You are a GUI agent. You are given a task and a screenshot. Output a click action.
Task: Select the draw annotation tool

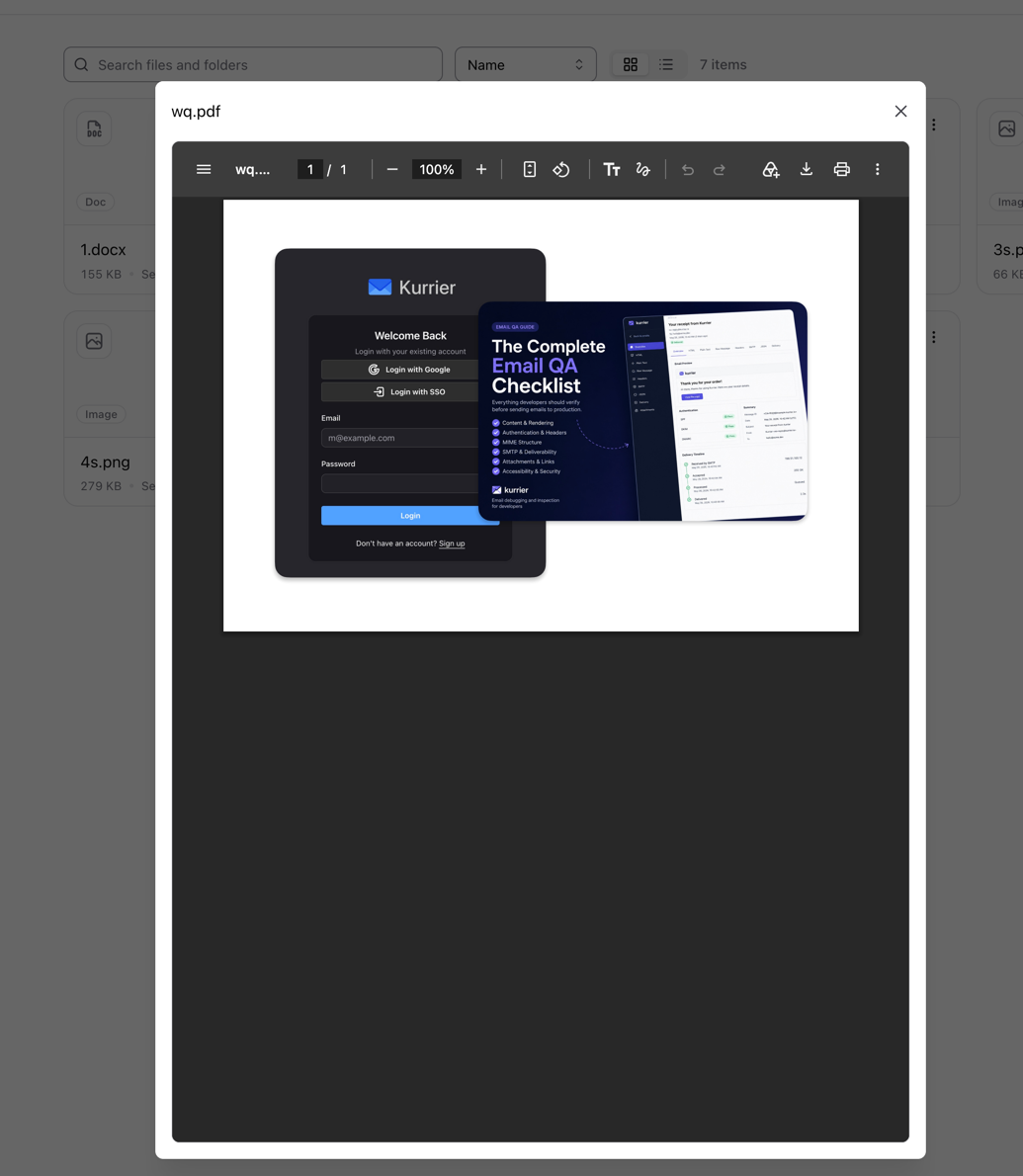coord(642,170)
